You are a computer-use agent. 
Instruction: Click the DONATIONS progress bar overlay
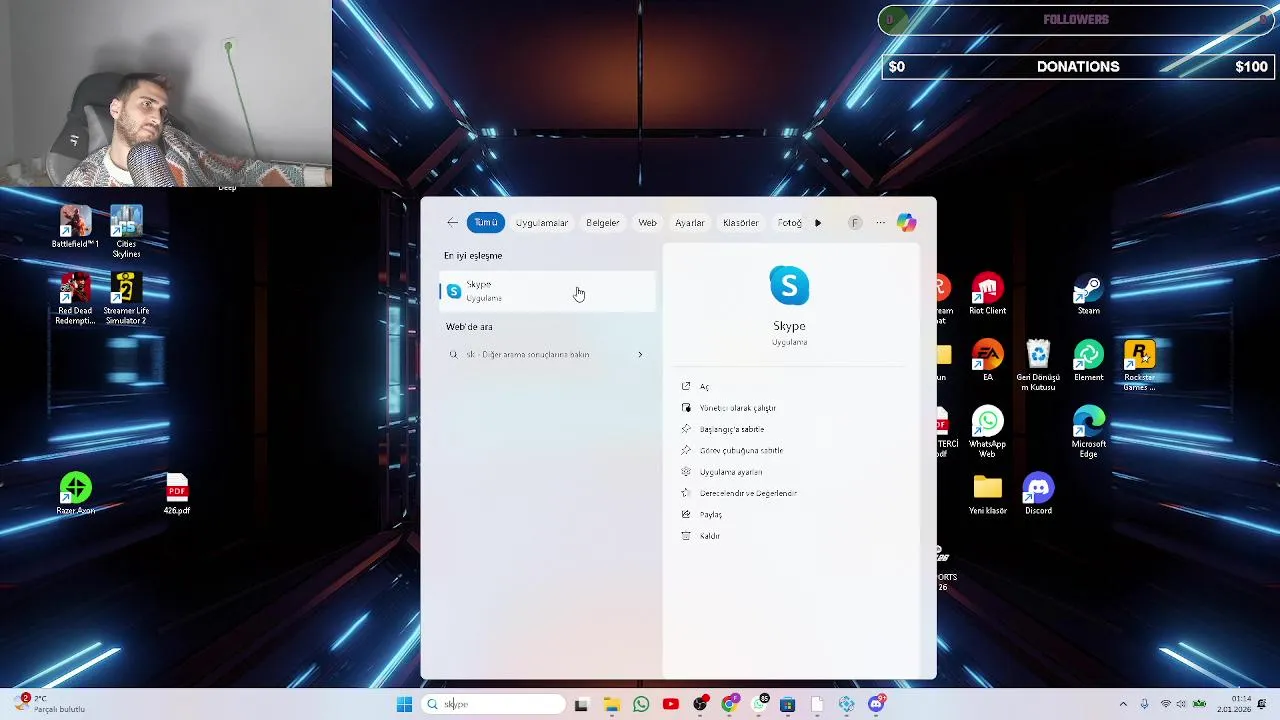[1077, 67]
